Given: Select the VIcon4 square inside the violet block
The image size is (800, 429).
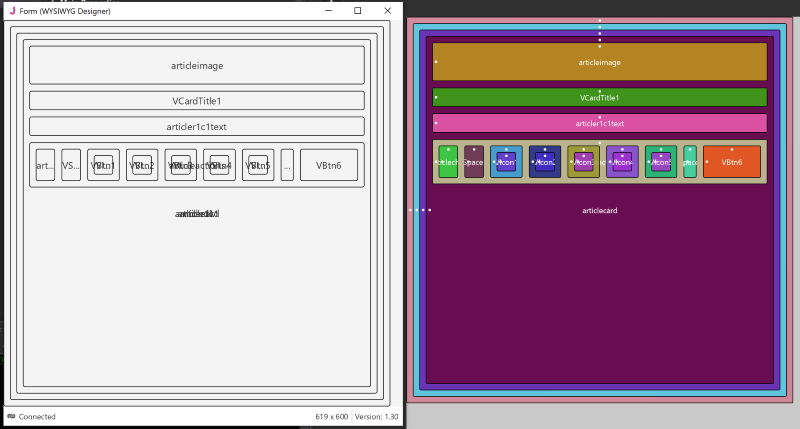Looking at the screenshot, I should point(622,162).
